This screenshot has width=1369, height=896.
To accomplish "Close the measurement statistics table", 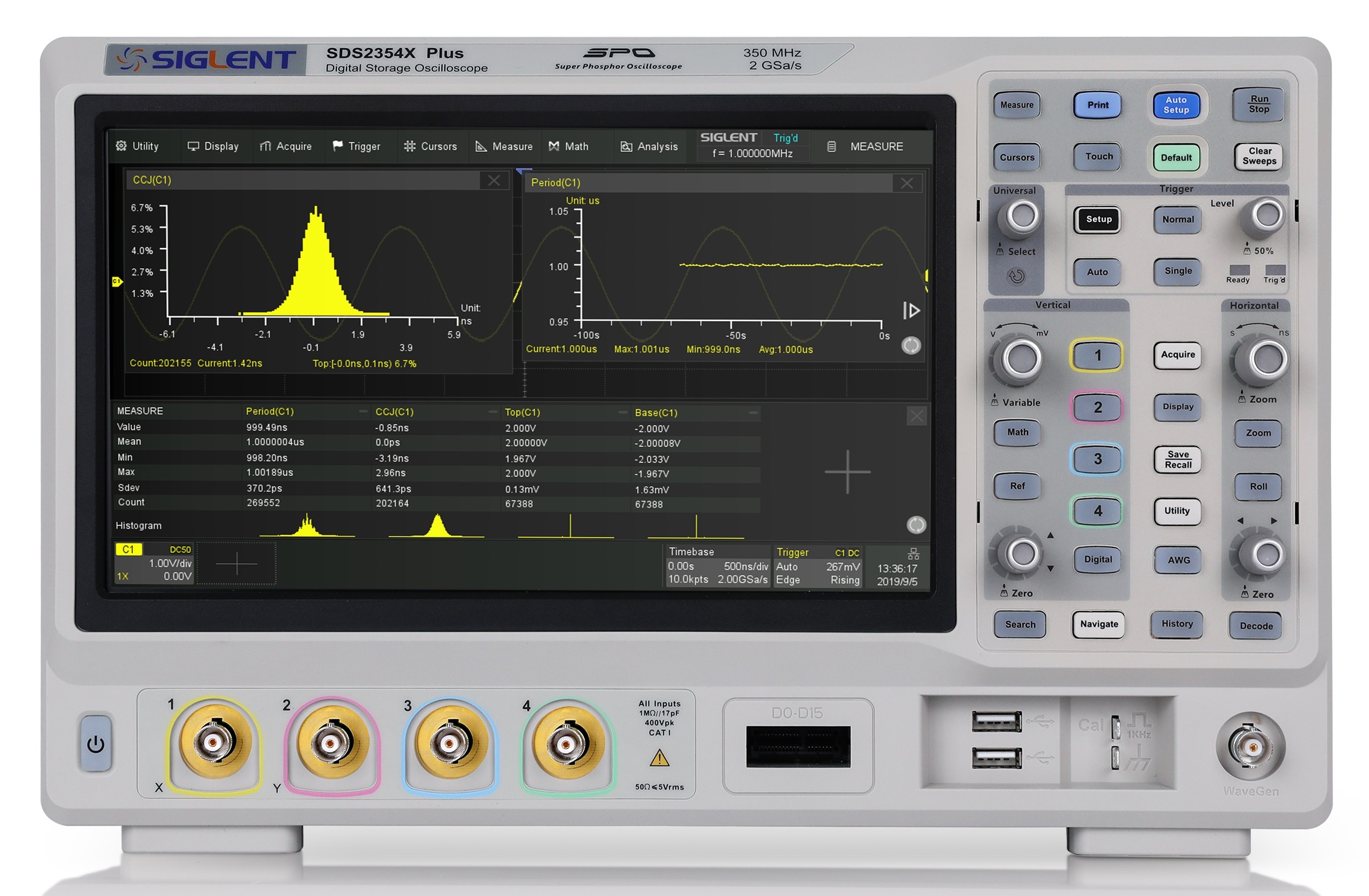I will (x=916, y=416).
